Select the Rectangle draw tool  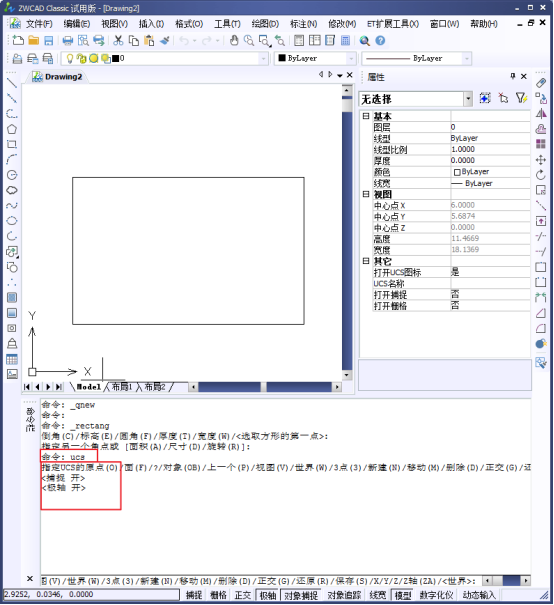(x=12, y=144)
